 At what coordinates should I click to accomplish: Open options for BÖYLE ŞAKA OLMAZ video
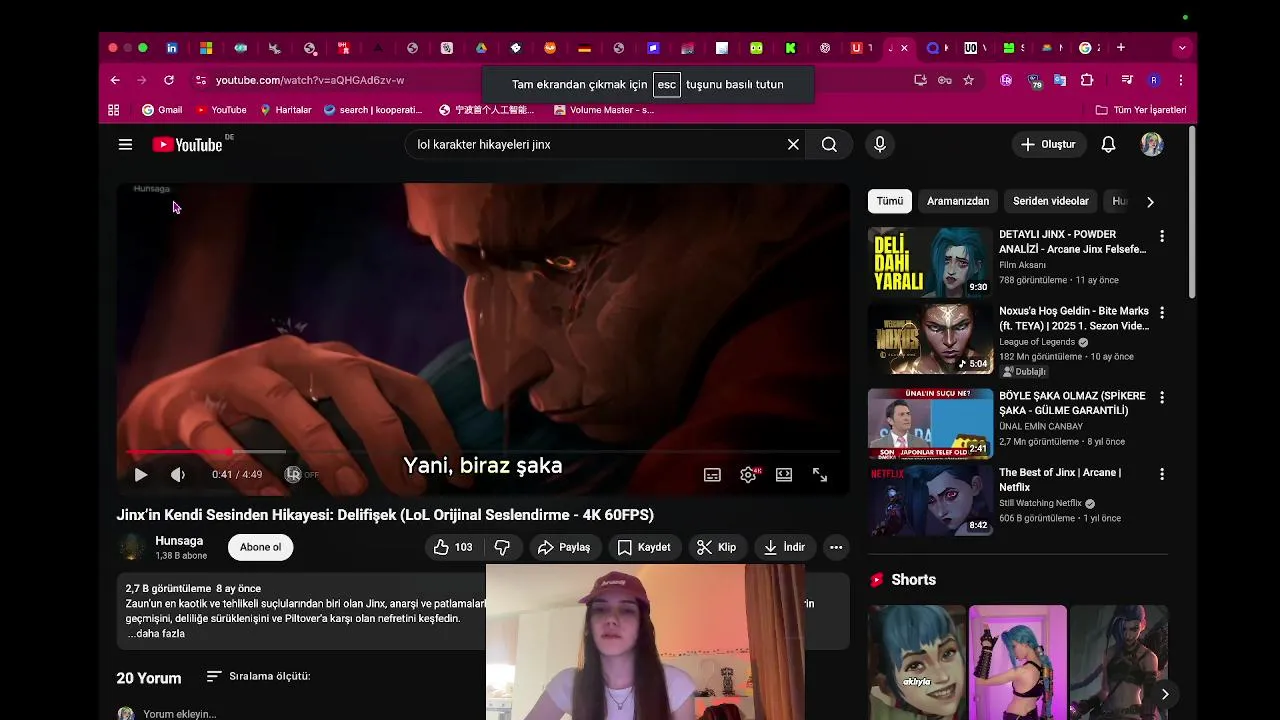point(1162,398)
